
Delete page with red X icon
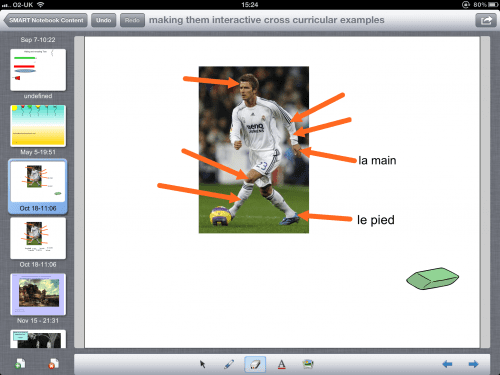[x=53, y=363]
